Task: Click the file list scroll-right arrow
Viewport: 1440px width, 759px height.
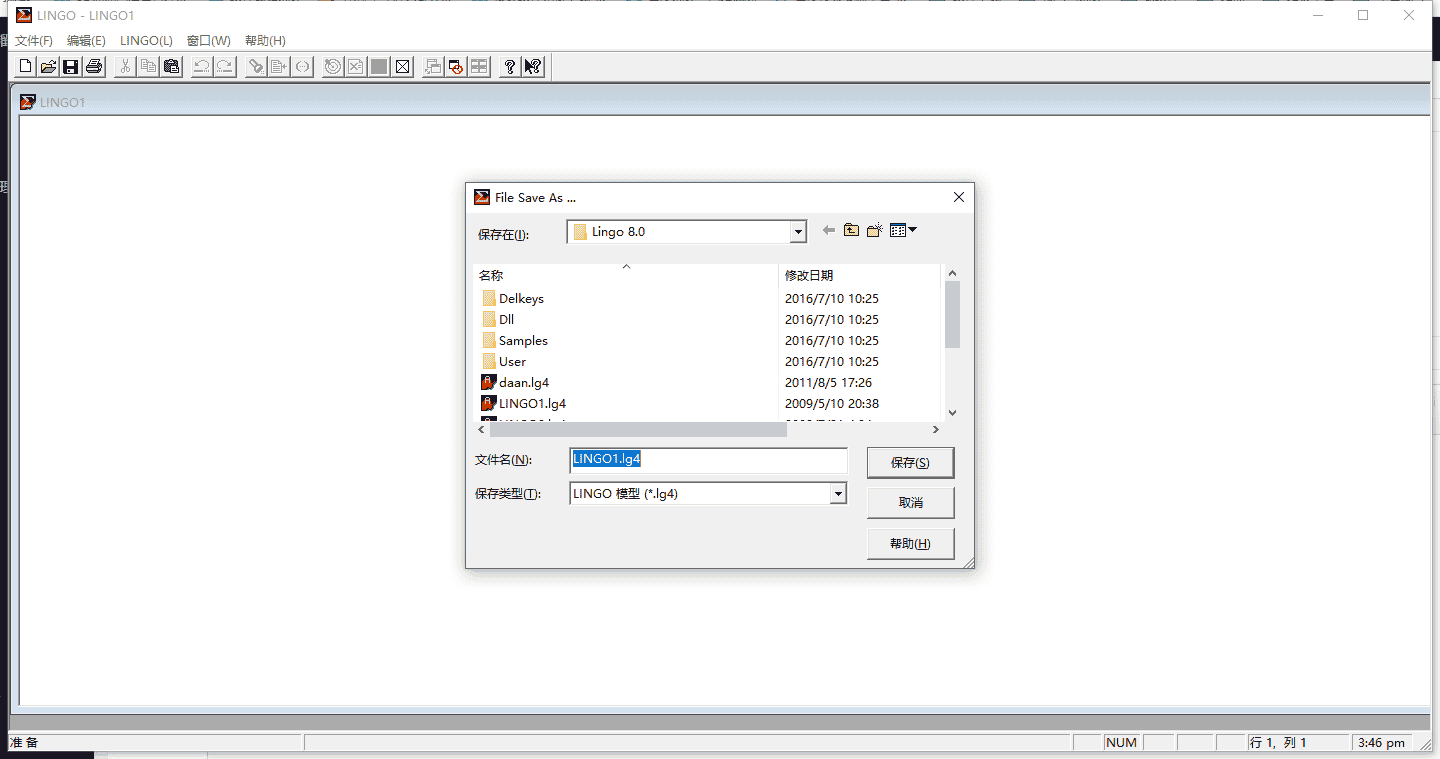Action: (935, 429)
